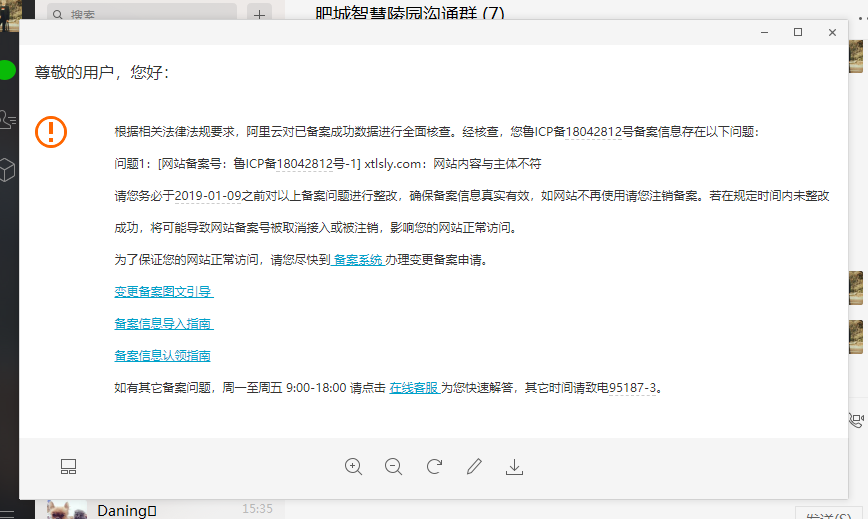Open the 备案信息导入指南 link
868x519 pixels.
163,324
